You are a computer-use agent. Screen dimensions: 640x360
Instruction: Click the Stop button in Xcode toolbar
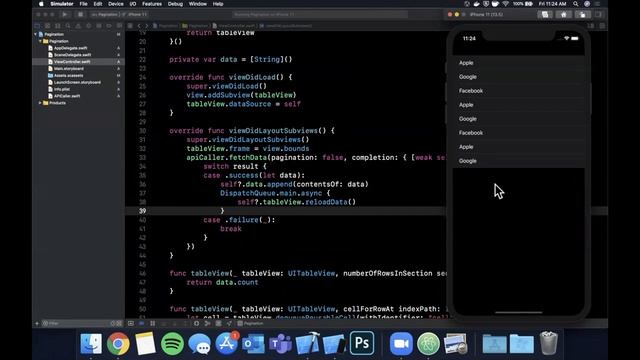pos(80,15)
